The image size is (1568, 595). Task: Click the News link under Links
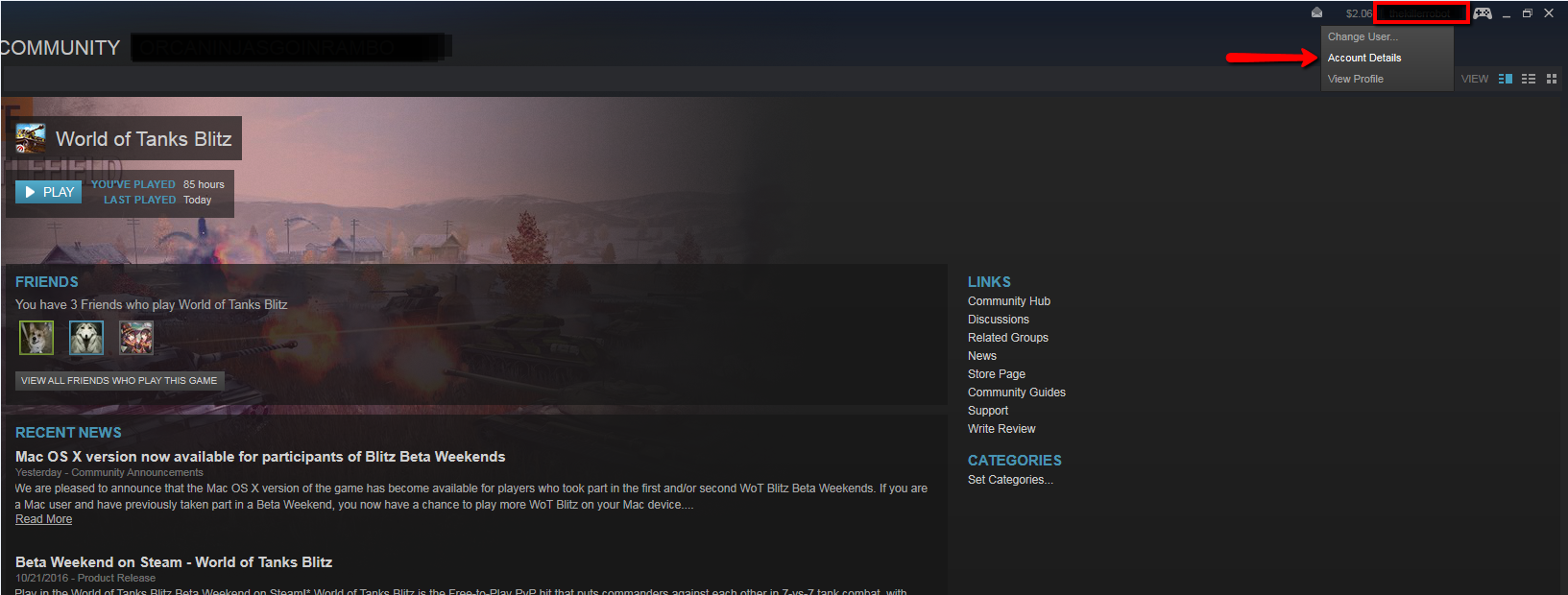point(982,356)
